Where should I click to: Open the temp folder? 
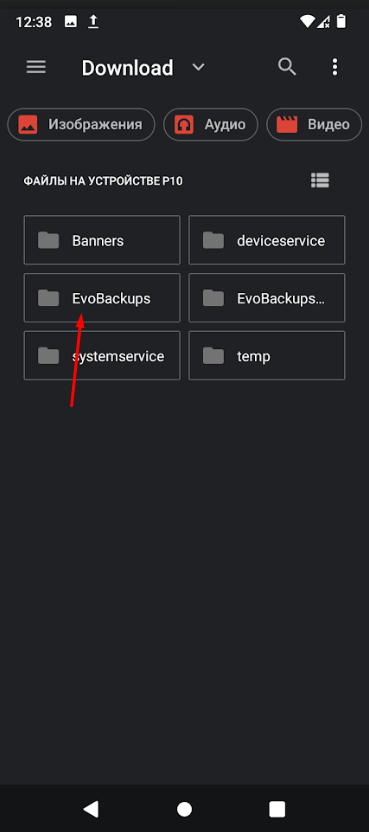[267, 356]
